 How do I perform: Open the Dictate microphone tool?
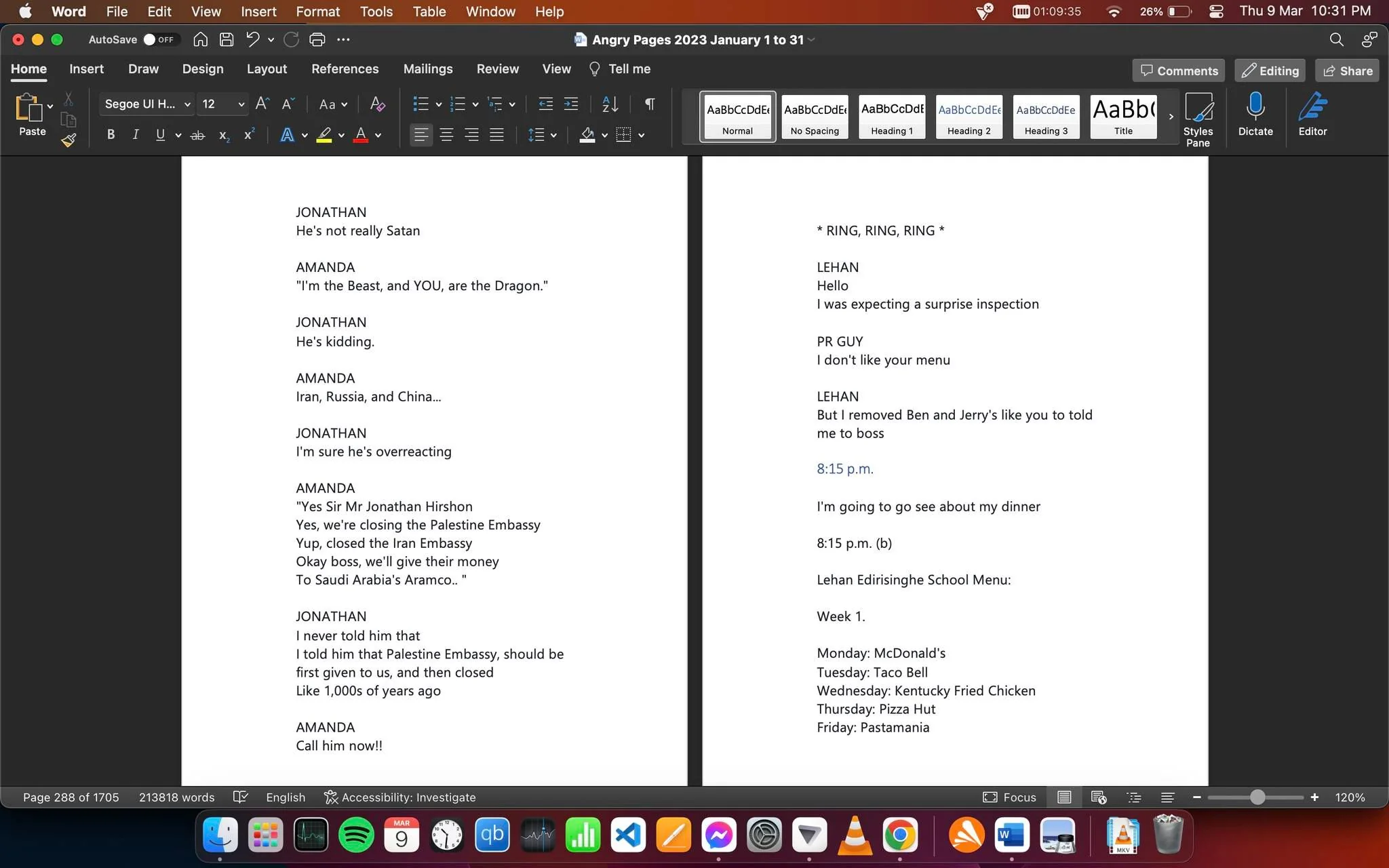coord(1255,115)
